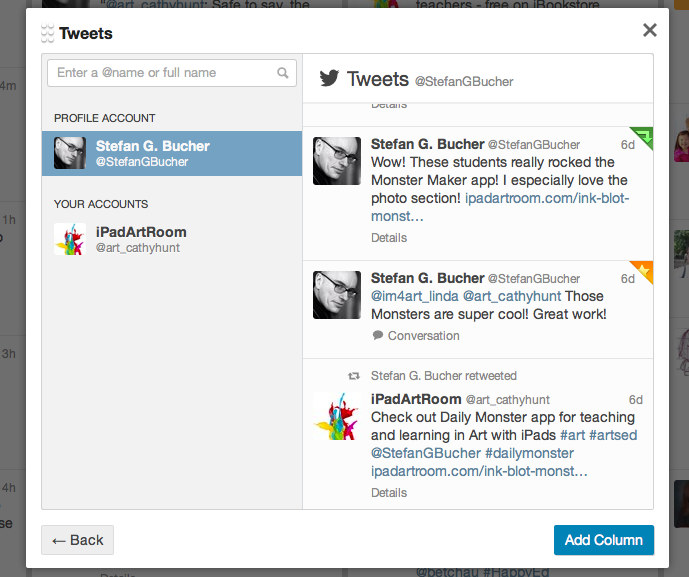
Task: Click the search magnifier icon
Action: coord(283,73)
